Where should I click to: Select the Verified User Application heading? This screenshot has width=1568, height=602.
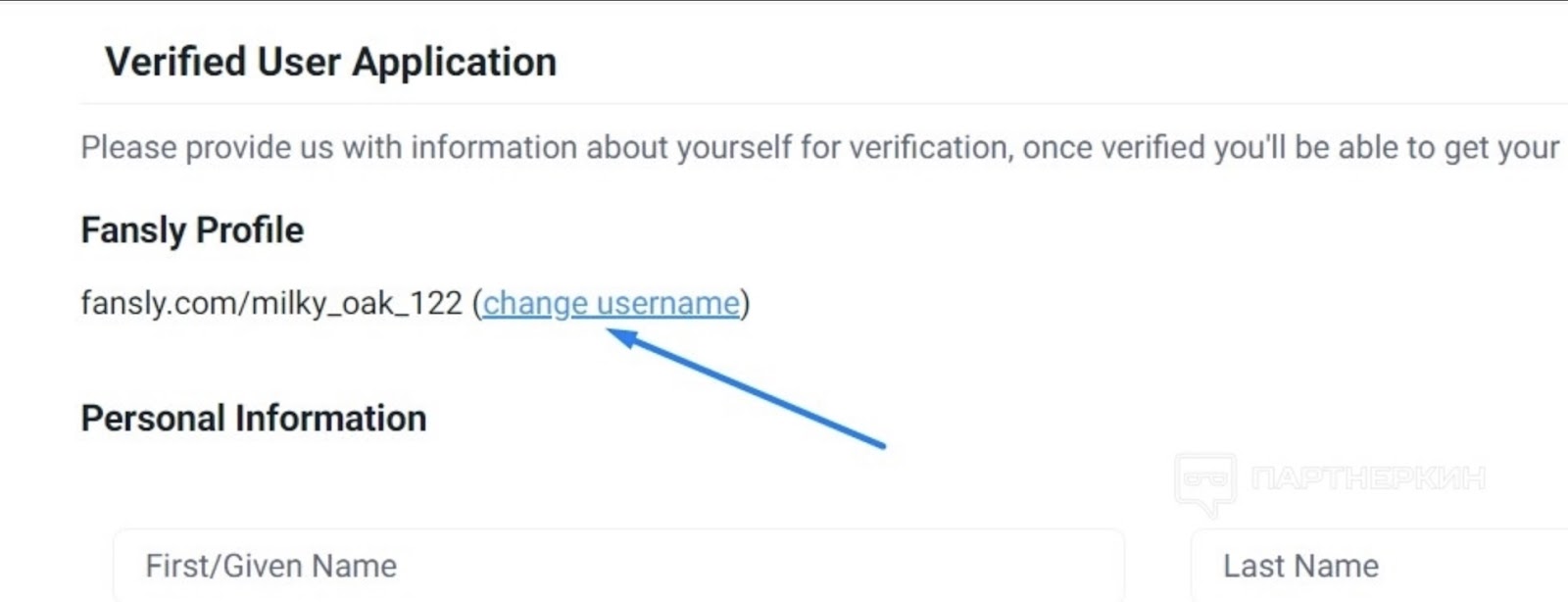coord(330,62)
